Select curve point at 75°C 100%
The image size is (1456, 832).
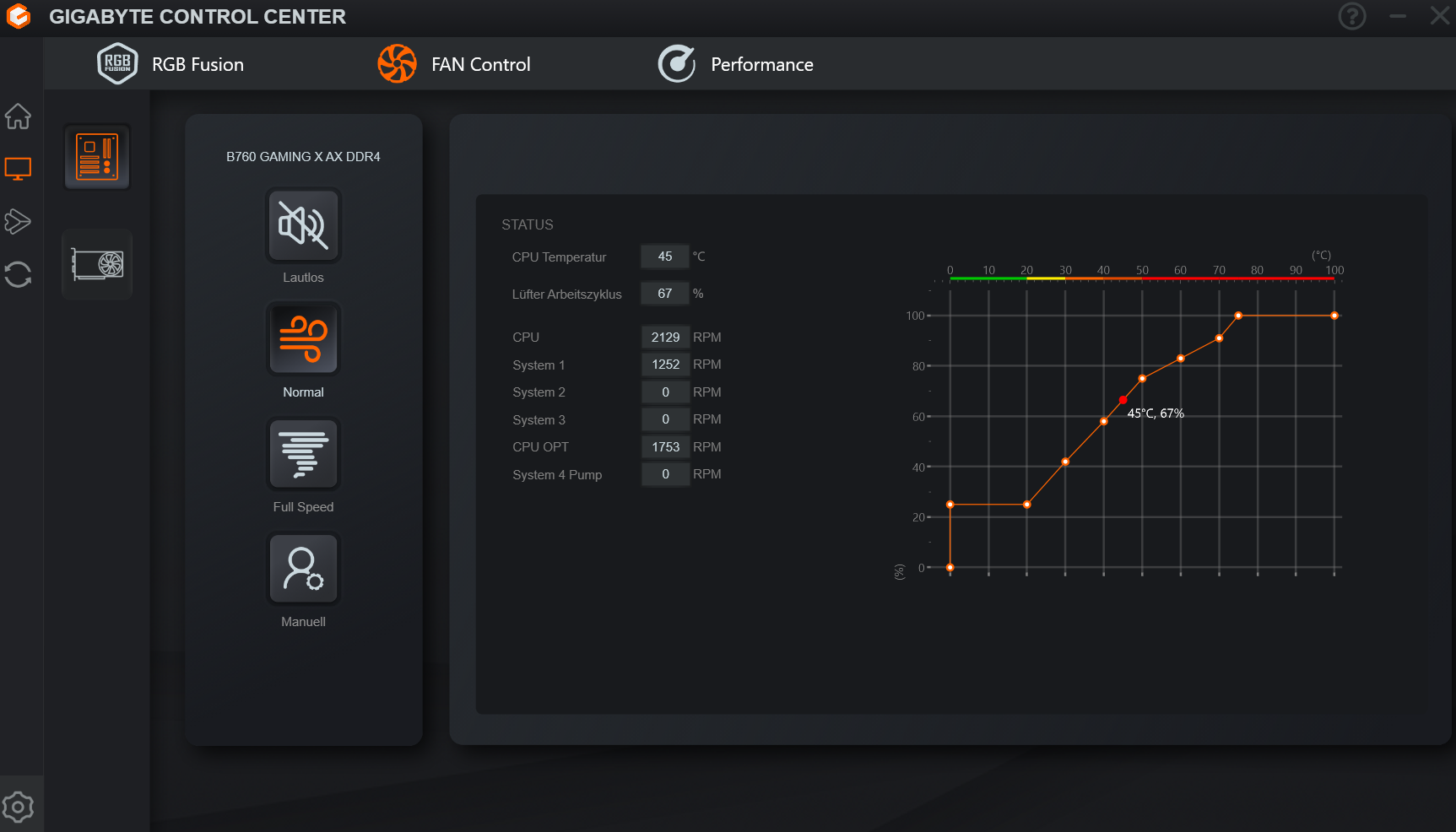pyautogui.click(x=1238, y=316)
